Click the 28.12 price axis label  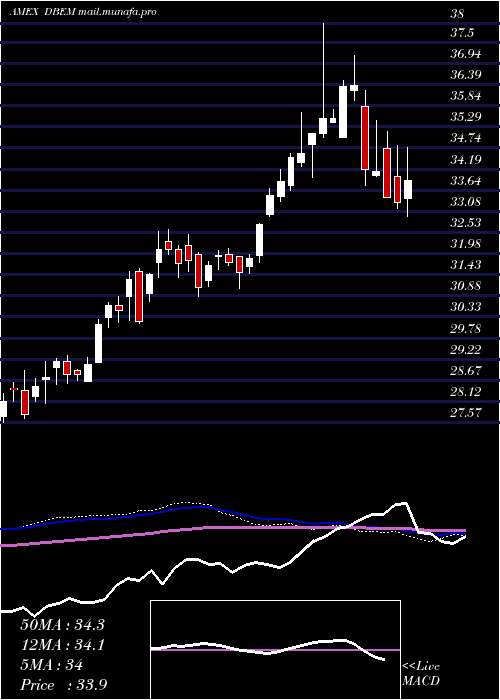point(466,392)
